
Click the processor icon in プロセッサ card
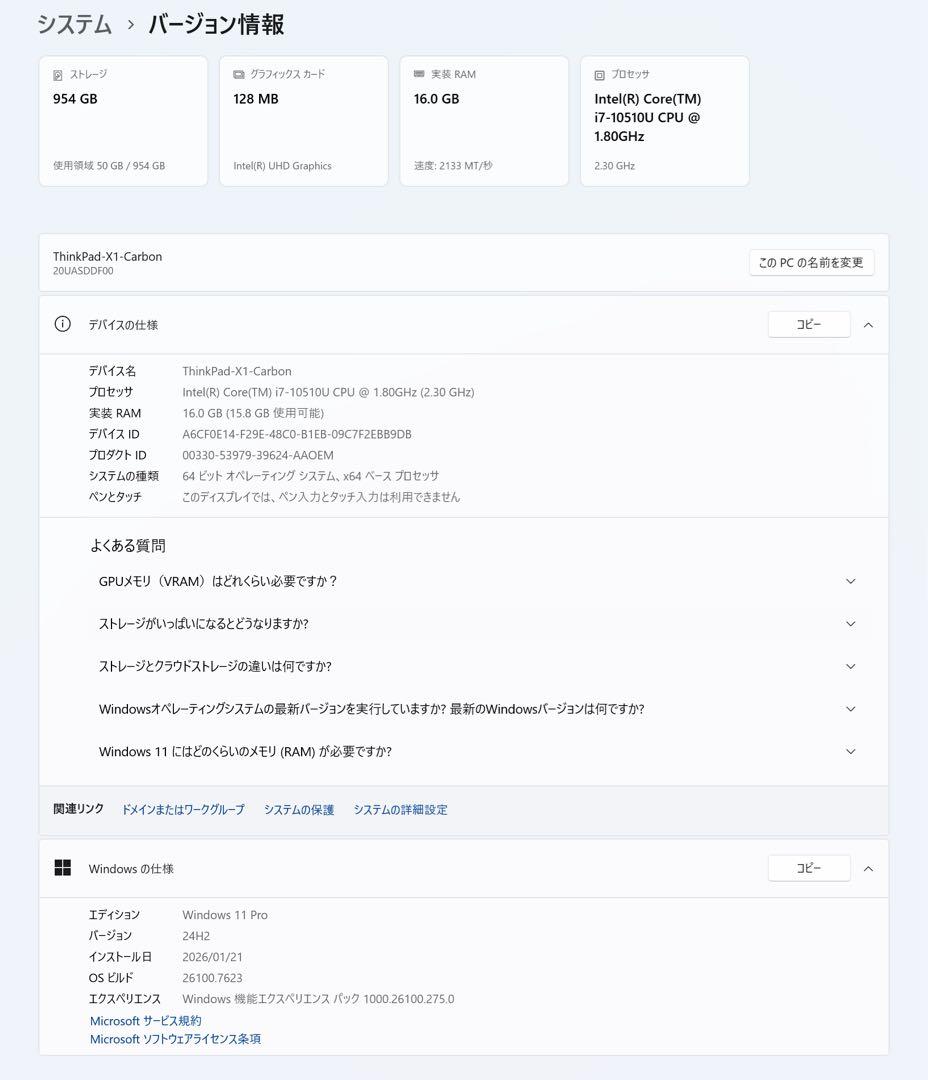(x=600, y=75)
